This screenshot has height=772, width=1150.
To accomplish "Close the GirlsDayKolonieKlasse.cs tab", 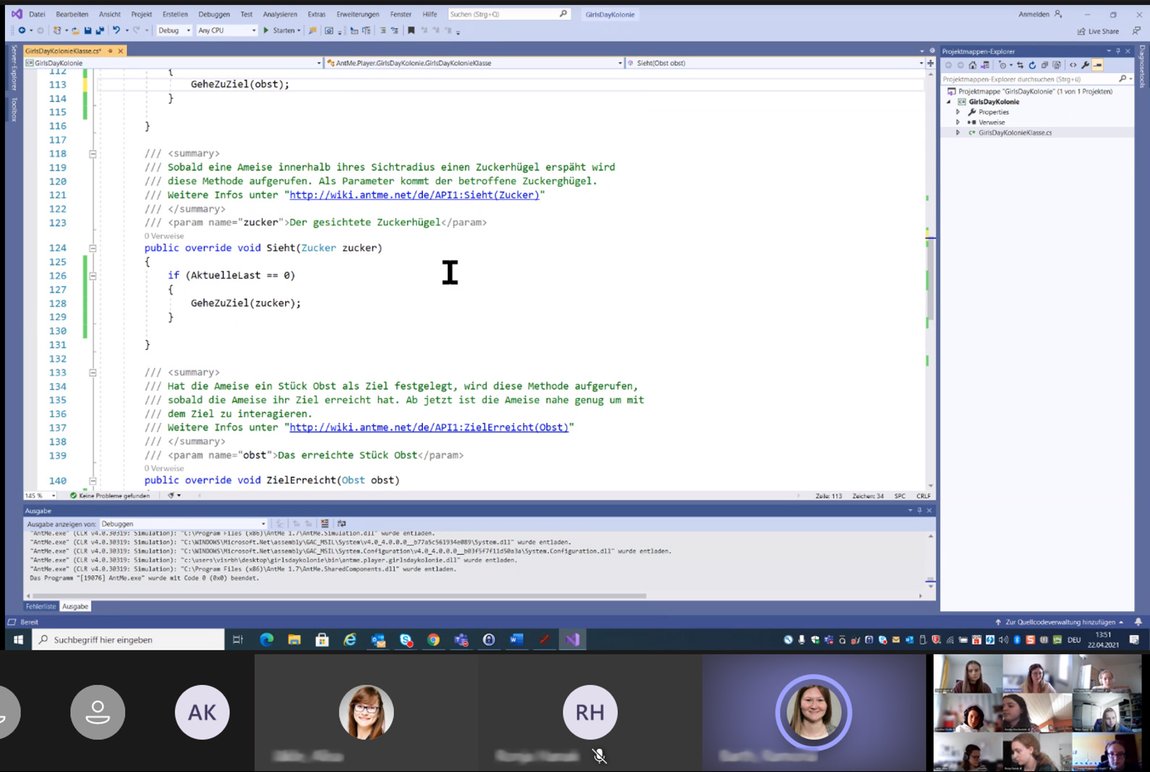I will coord(121,51).
